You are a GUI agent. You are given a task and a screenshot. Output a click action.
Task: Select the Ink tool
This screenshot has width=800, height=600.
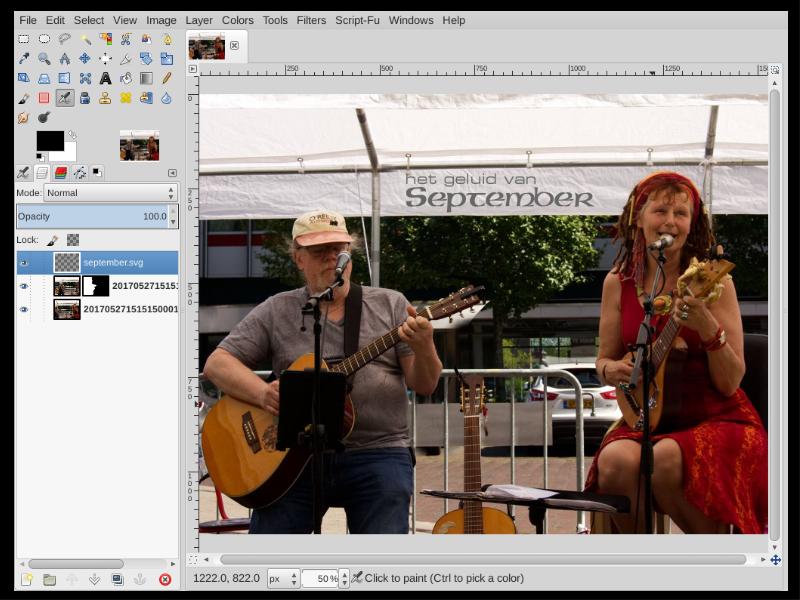tap(85, 98)
